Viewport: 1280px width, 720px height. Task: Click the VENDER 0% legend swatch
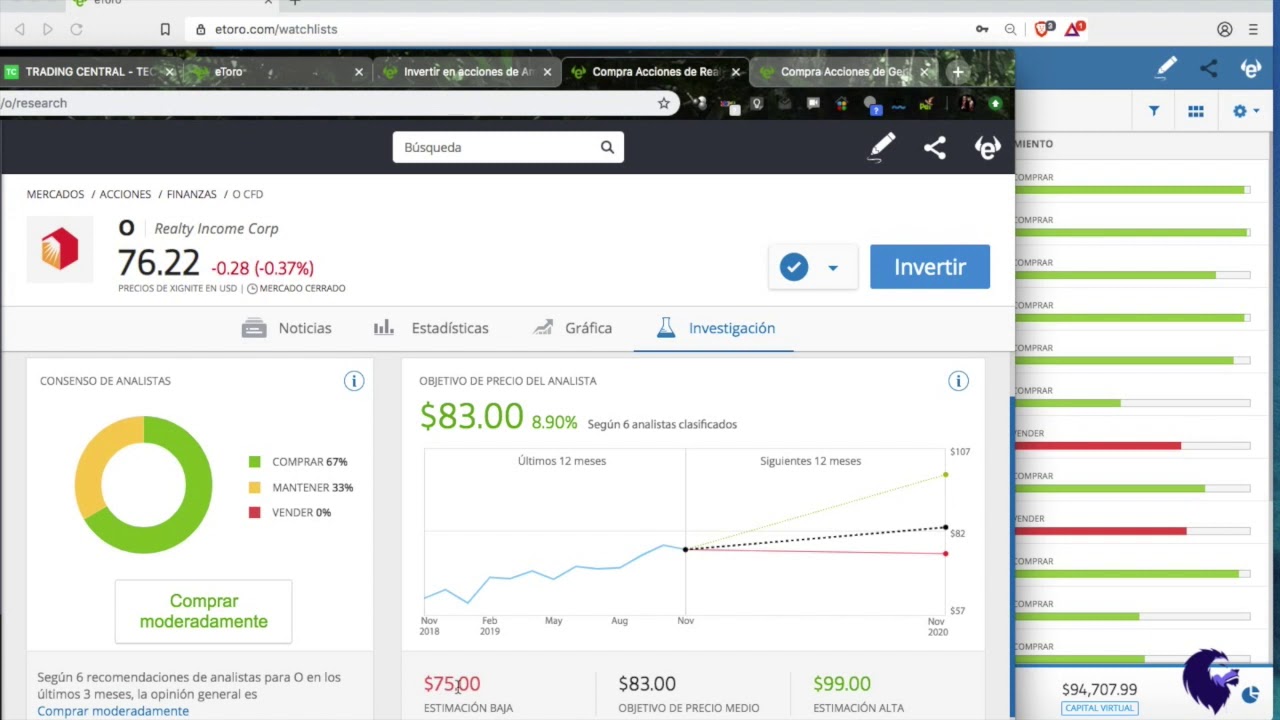click(x=254, y=512)
